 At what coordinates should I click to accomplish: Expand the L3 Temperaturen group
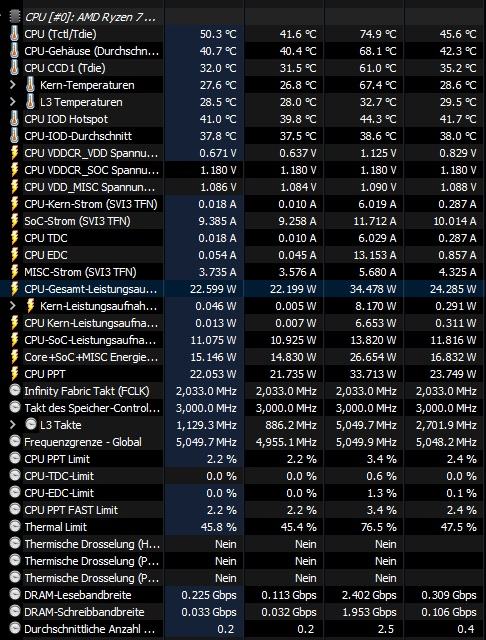coord(12,102)
